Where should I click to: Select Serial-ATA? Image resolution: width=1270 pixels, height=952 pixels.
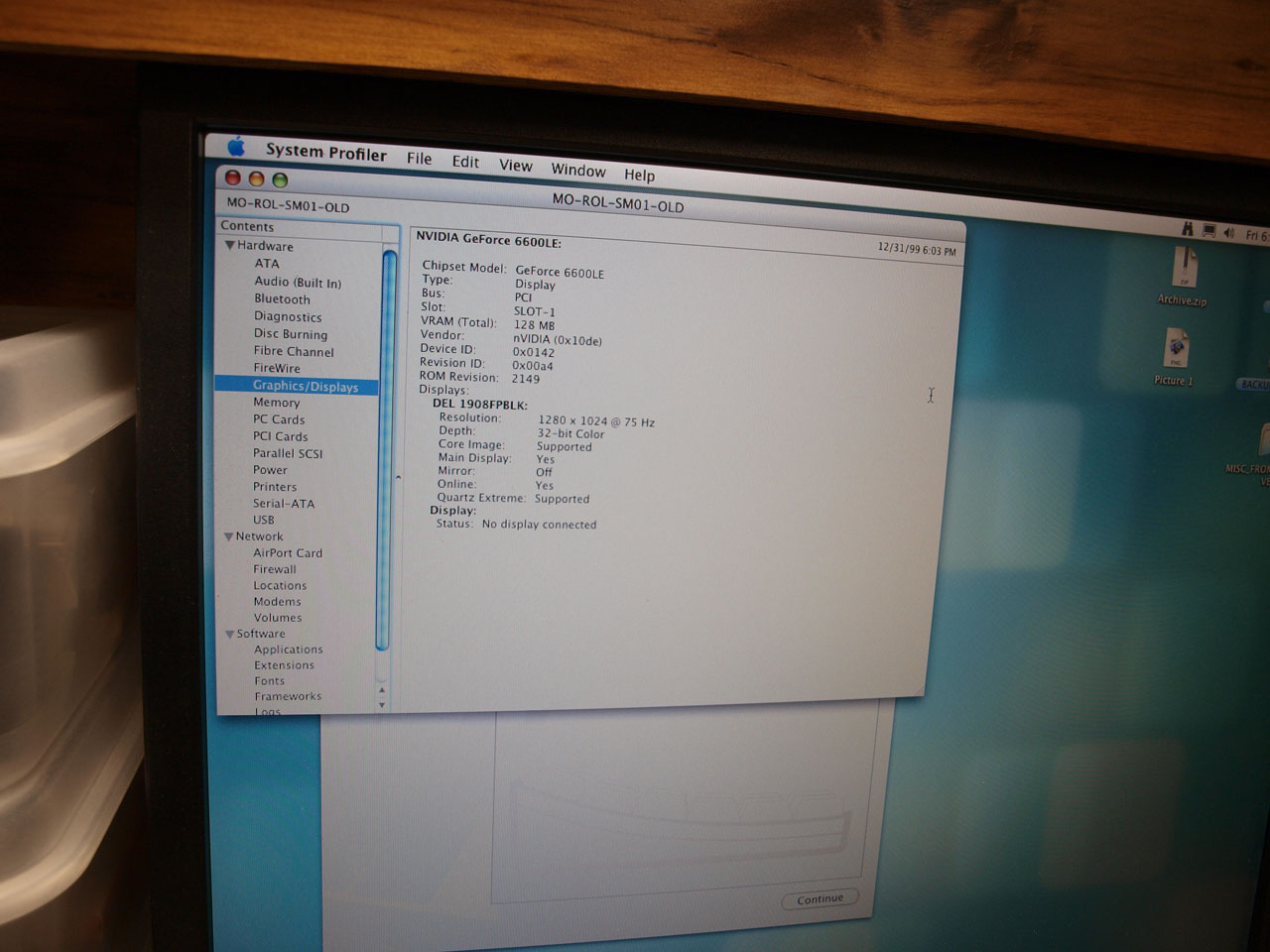tap(284, 504)
